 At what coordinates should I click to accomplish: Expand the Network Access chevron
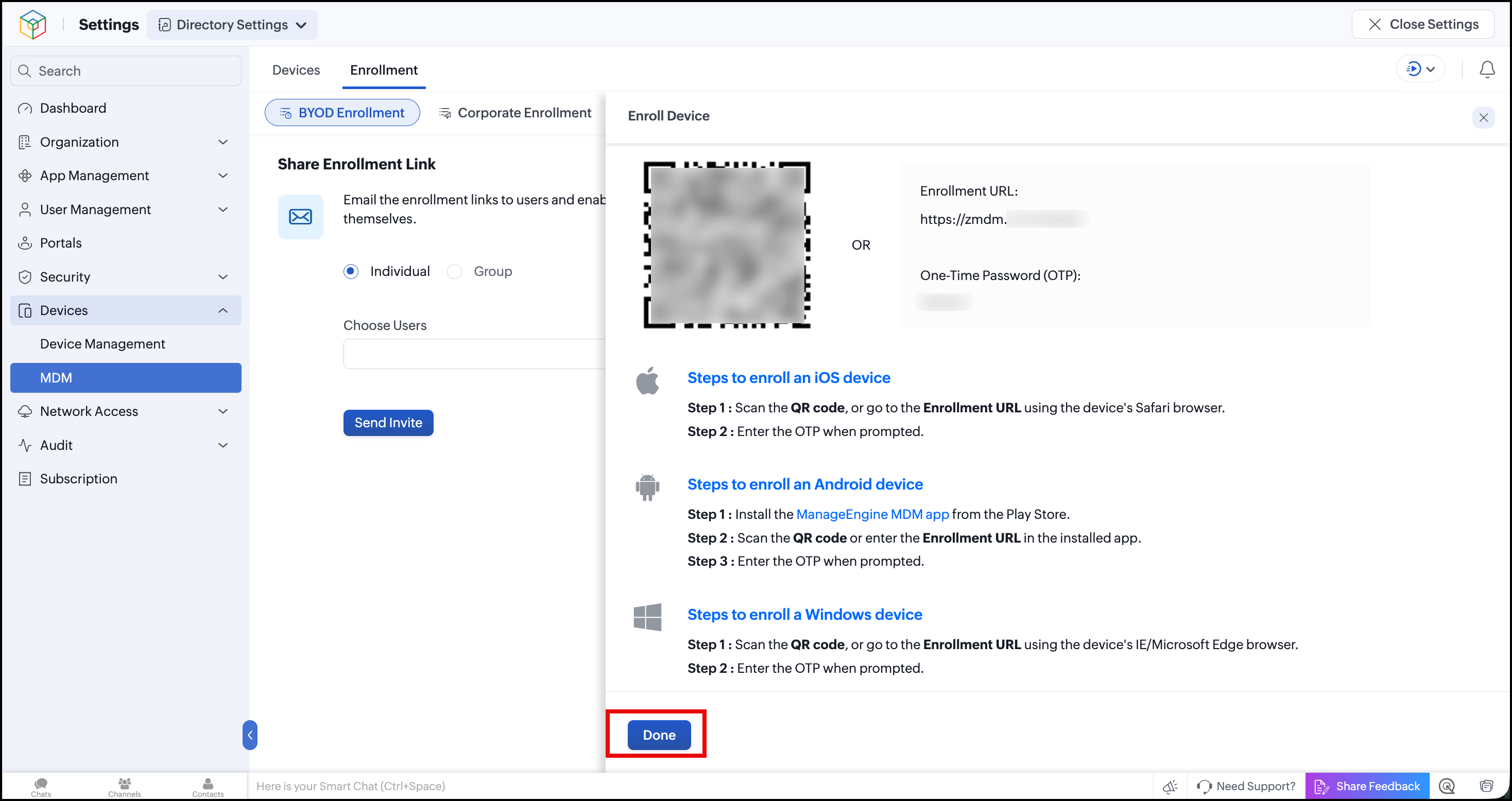223,411
